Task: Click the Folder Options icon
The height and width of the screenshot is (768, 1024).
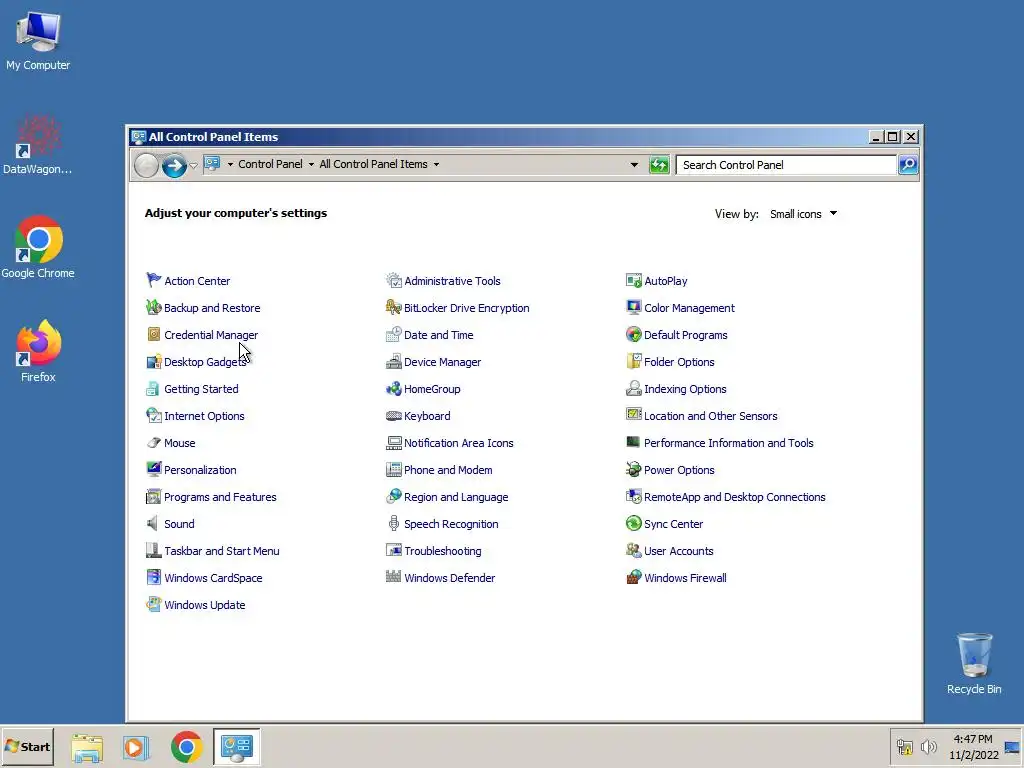Action: click(x=633, y=362)
